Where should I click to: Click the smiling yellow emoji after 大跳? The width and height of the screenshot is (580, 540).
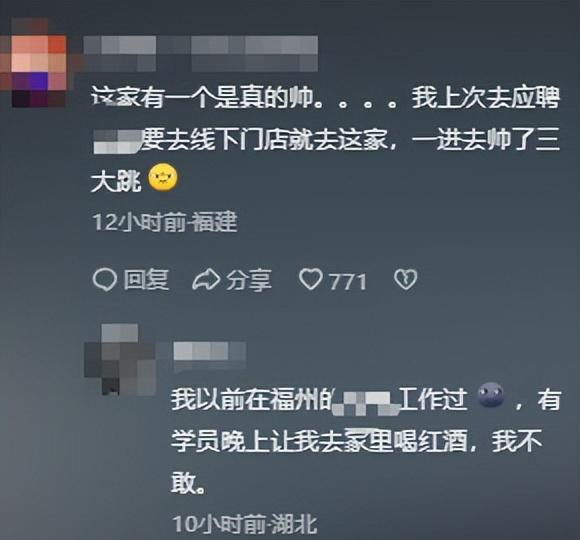point(163,177)
